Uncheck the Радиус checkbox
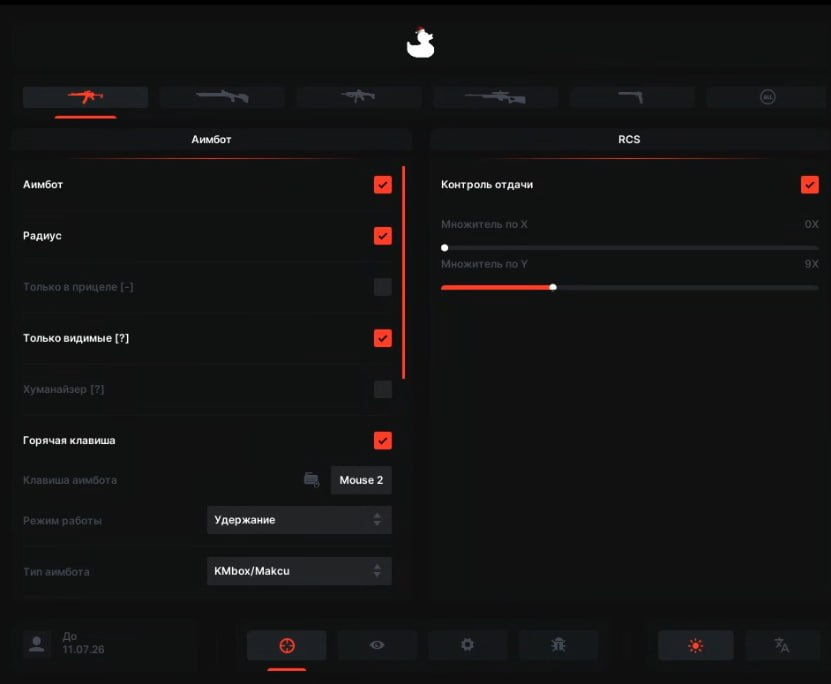This screenshot has width=831, height=684. pos(383,236)
